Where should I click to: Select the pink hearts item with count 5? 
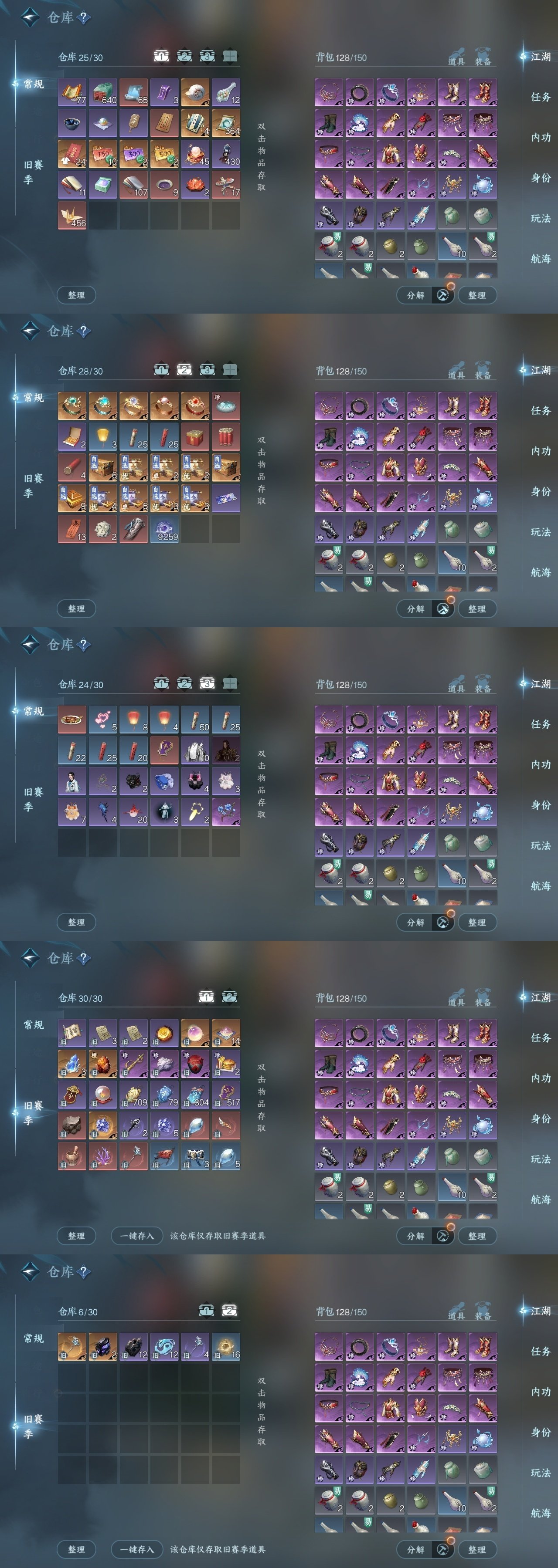(103, 719)
